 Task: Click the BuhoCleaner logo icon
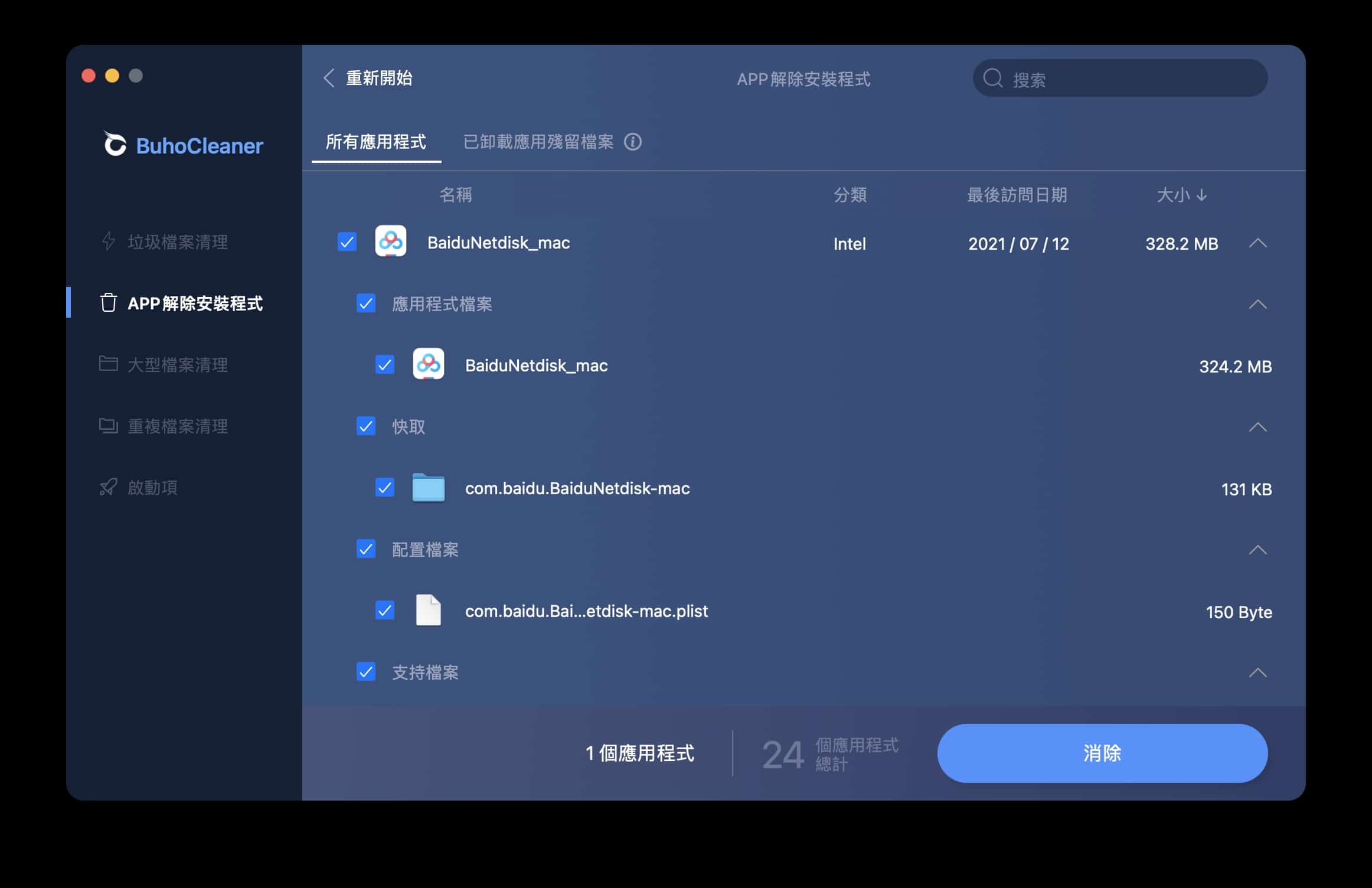click(115, 144)
